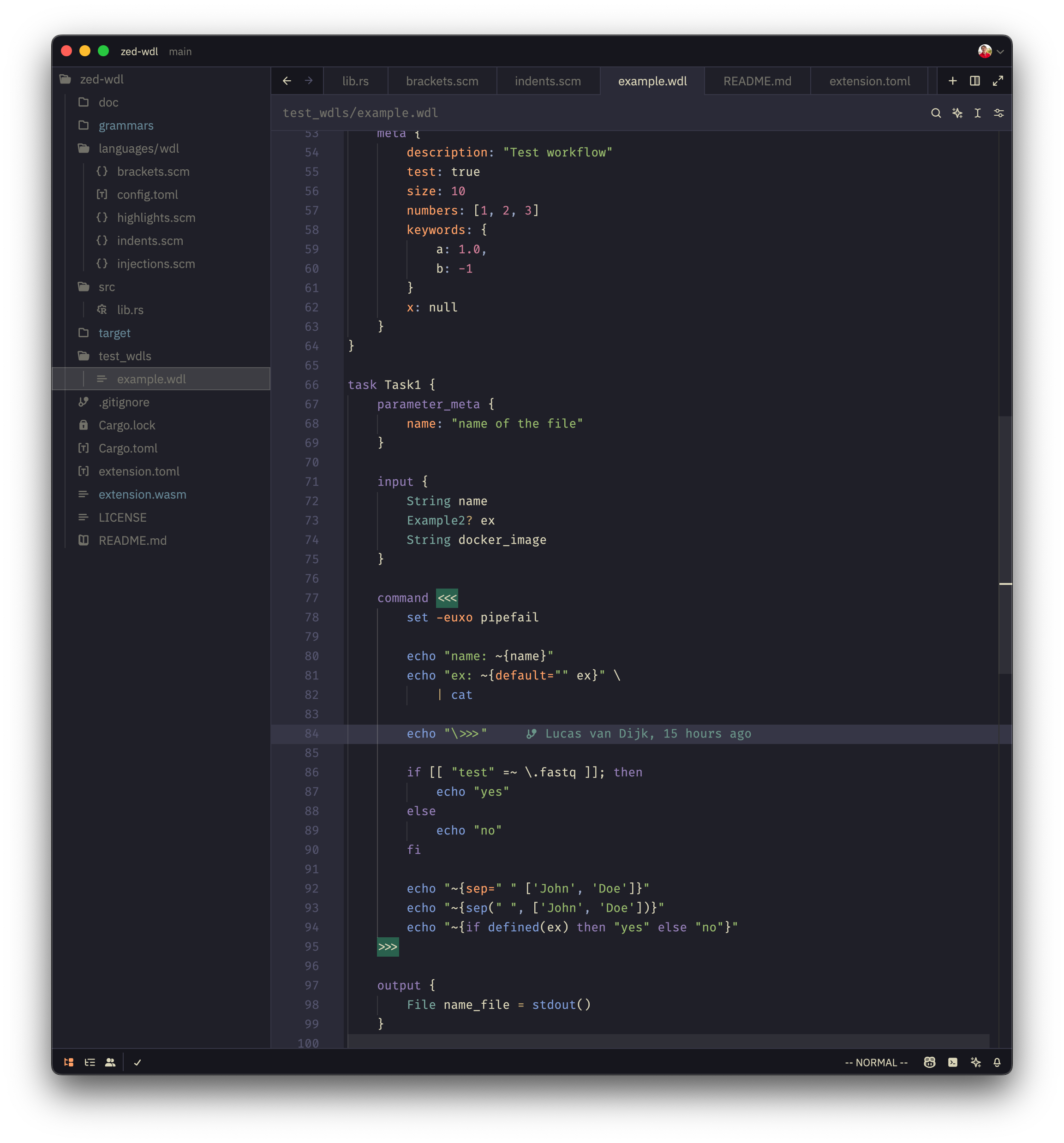Toggle collaboration panel icon in status bar
Viewport: 1064px width, 1143px height.
click(x=110, y=1062)
